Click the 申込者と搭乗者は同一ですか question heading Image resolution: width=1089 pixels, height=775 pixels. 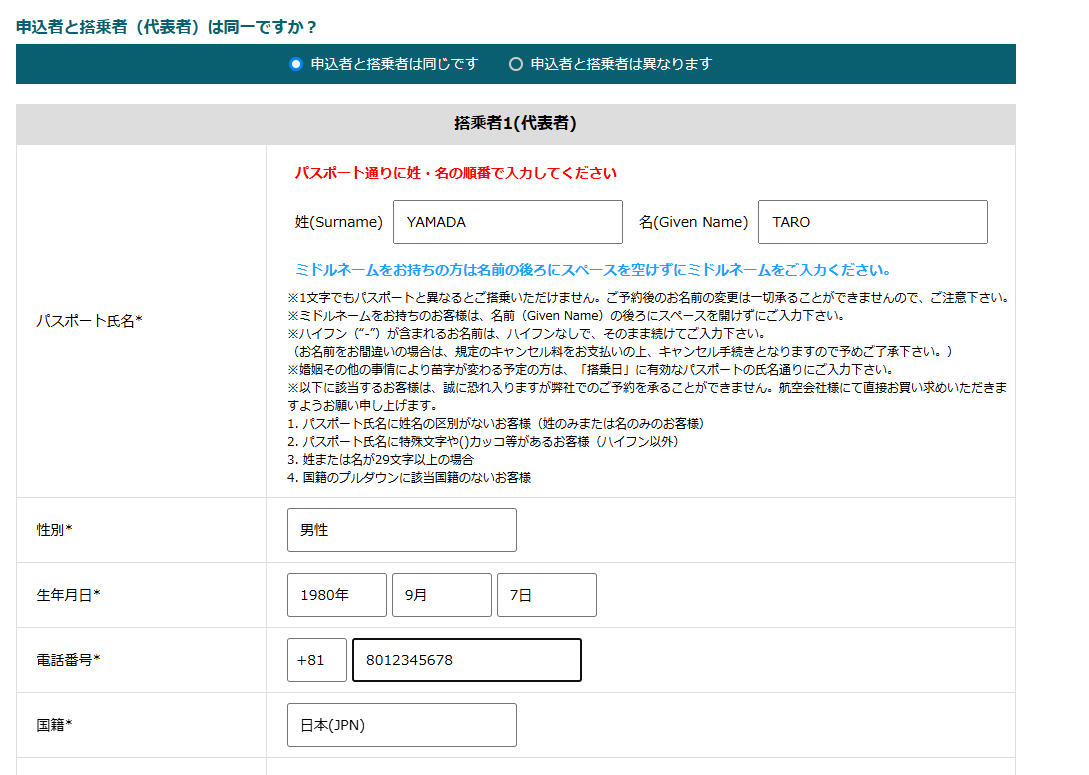coord(167,27)
